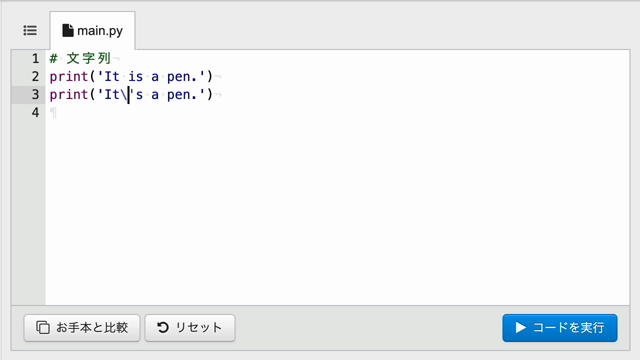Viewport: 640px width, 360px height.
Task: Click the print keyword on line 3
Action: (69, 95)
